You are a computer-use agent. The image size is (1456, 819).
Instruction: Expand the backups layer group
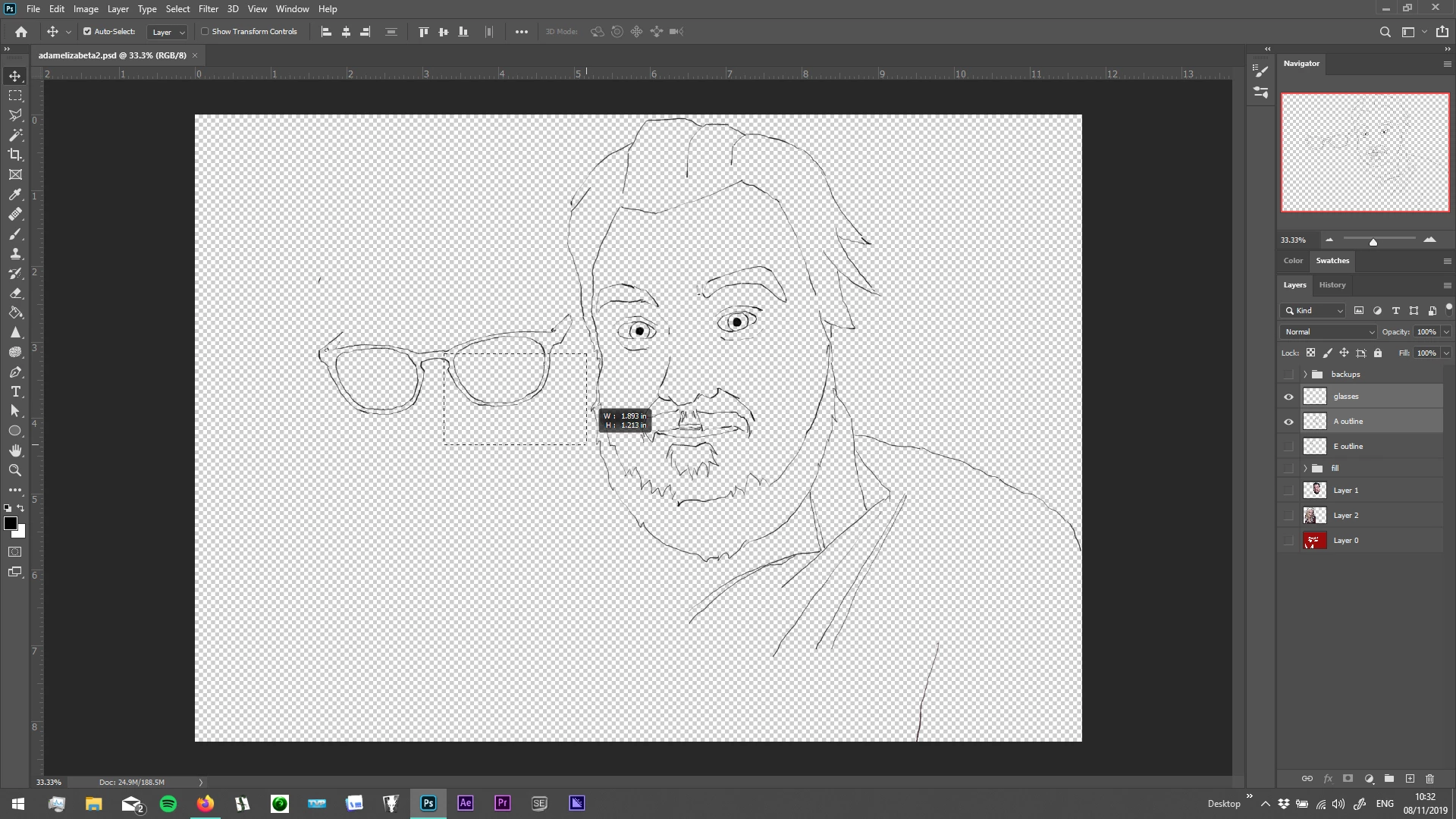[x=1305, y=375]
